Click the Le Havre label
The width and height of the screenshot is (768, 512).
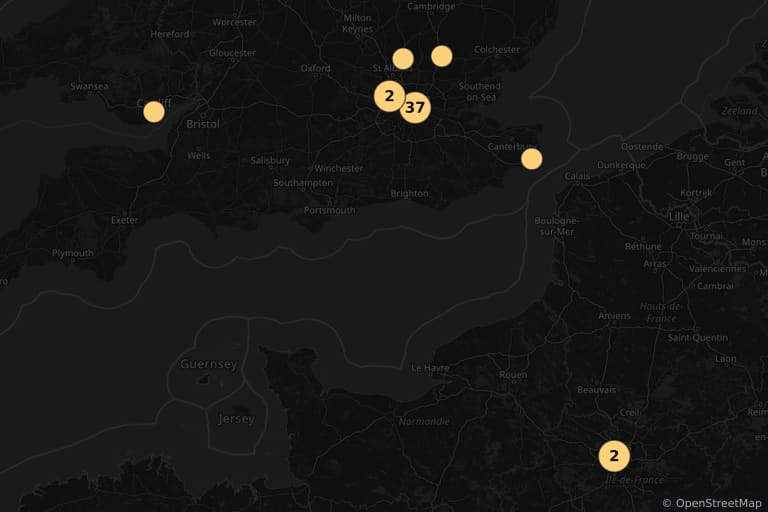430,368
